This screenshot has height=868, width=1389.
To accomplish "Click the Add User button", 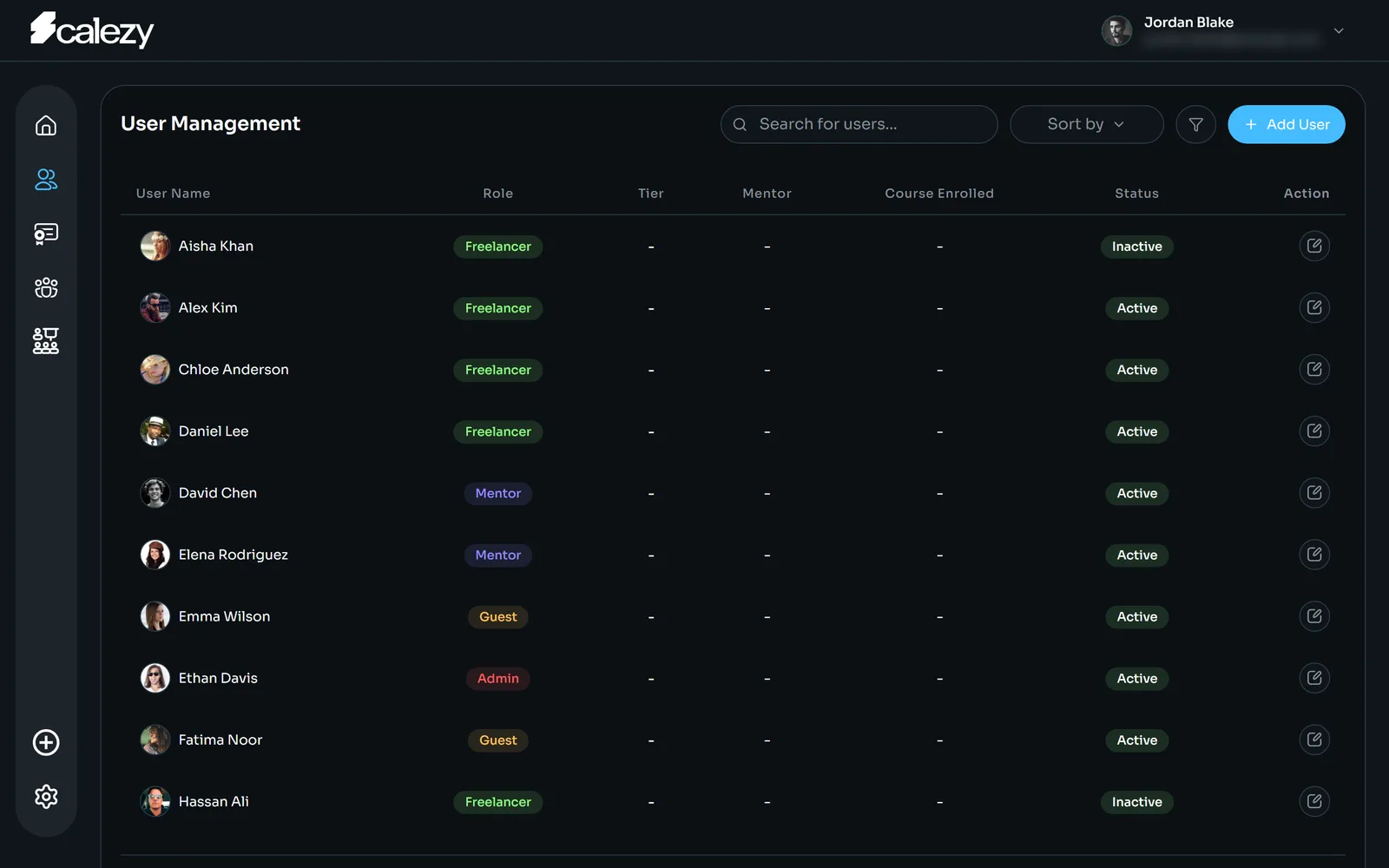I will point(1286,124).
